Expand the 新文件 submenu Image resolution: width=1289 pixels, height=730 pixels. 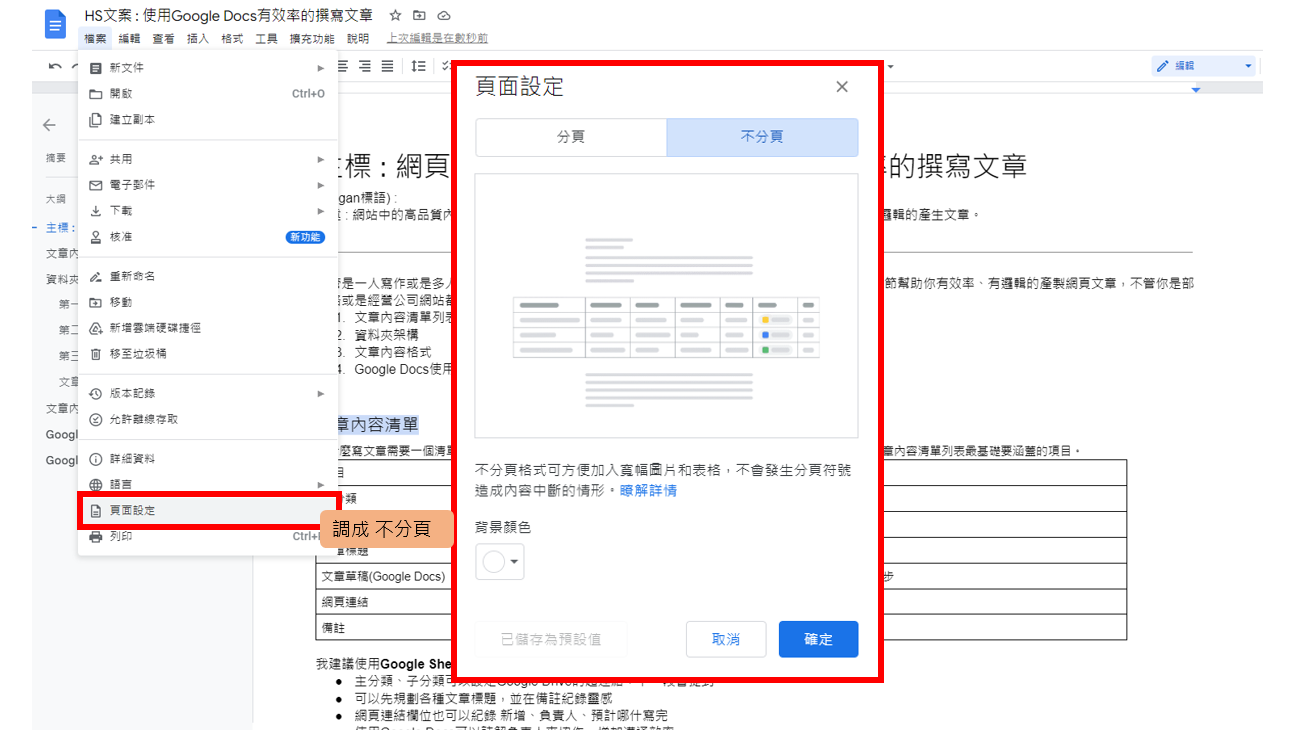click(x=208, y=68)
